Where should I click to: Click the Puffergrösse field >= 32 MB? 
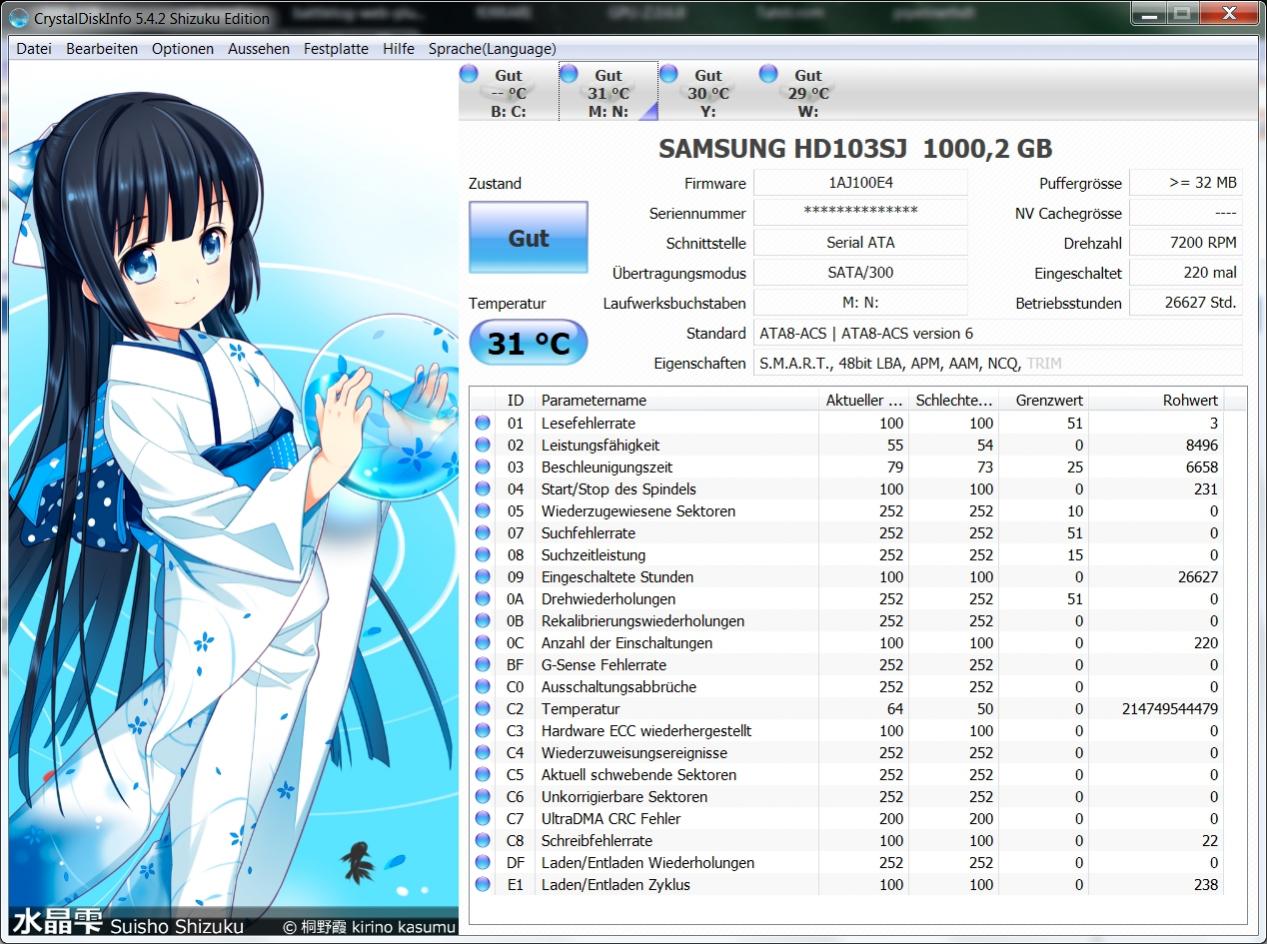click(1186, 183)
